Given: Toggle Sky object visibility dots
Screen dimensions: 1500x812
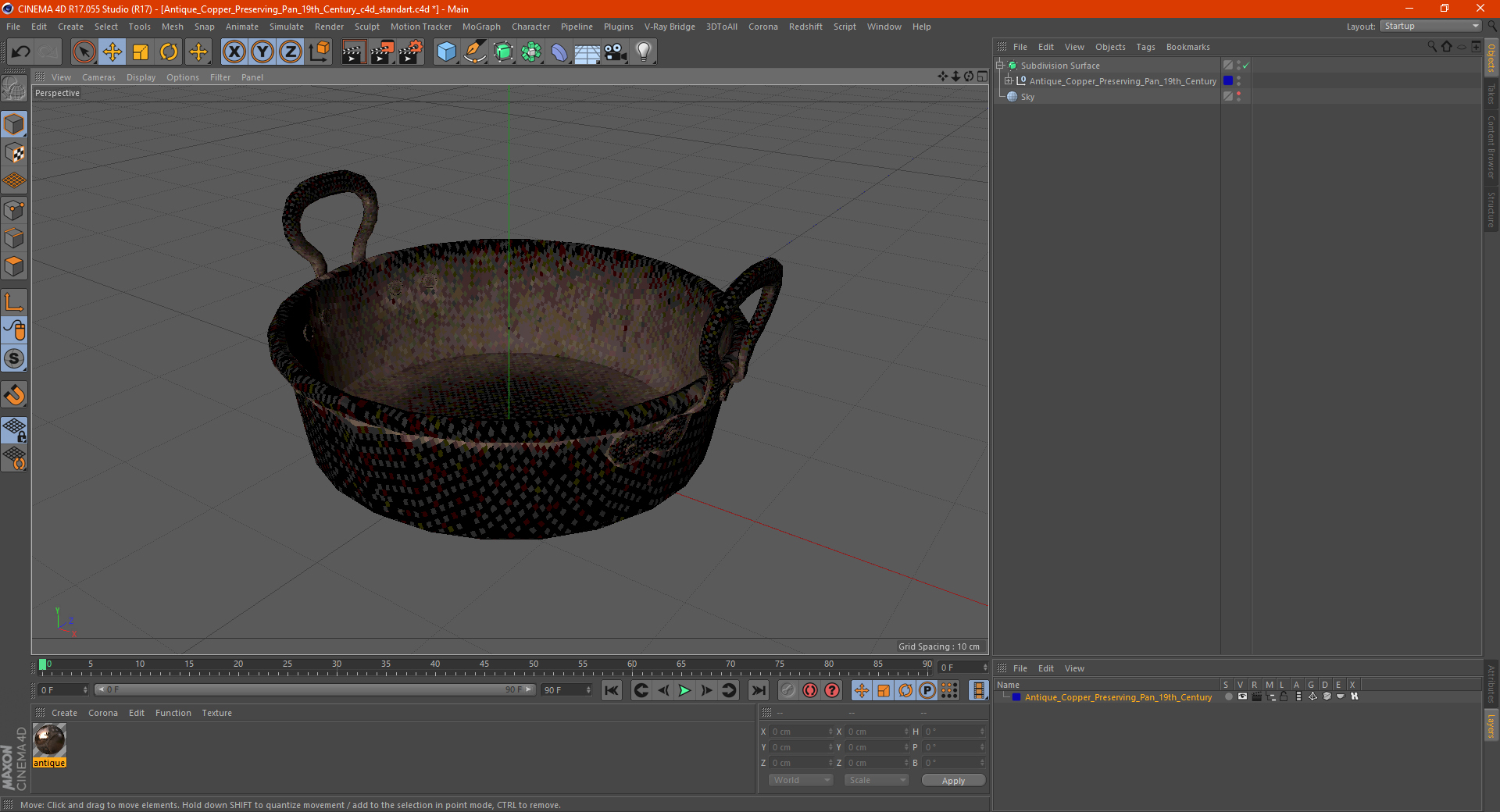Looking at the screenshot, I should point(1238,97).
